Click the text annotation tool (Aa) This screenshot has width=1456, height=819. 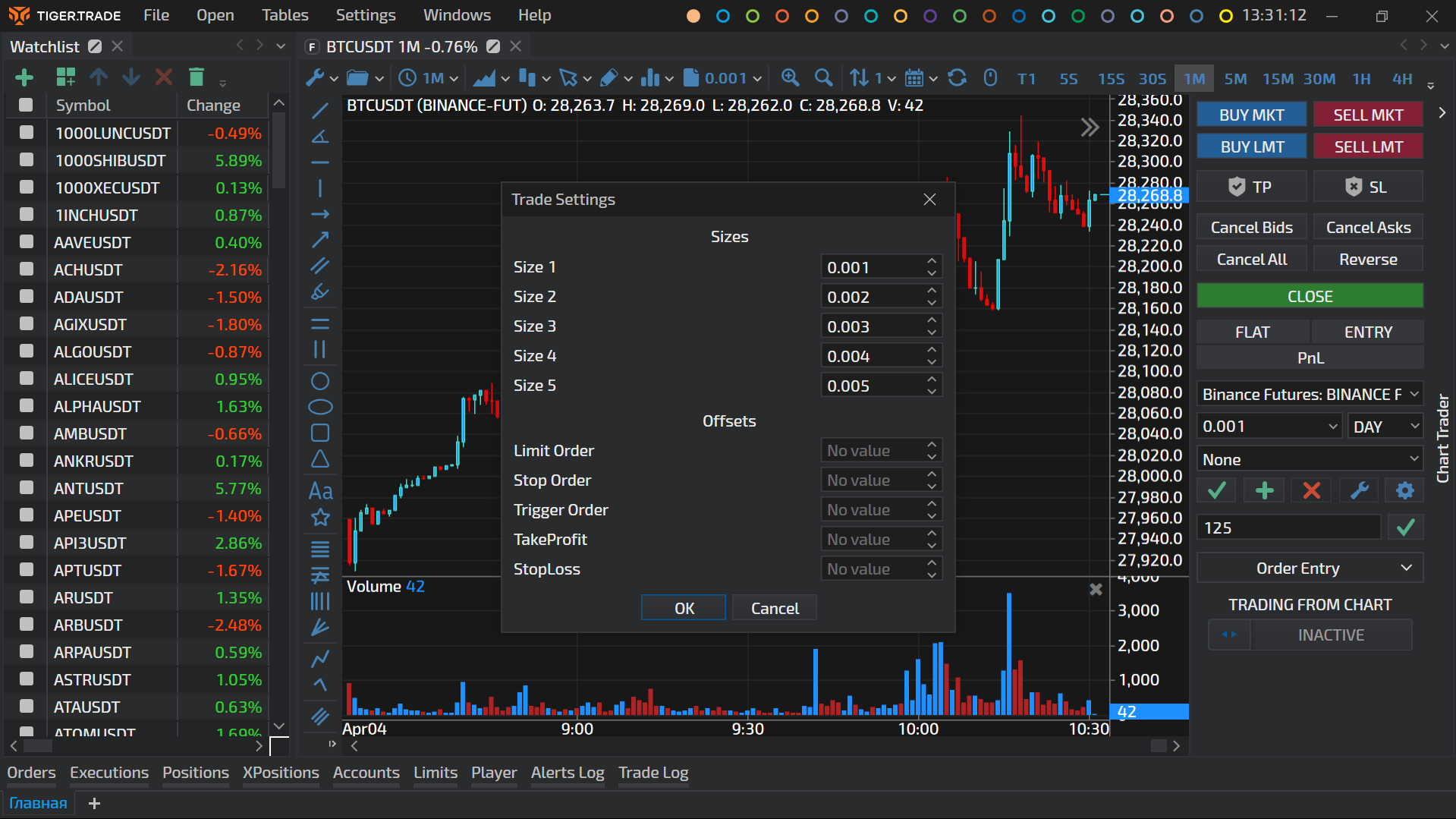[x=320, y=491]
